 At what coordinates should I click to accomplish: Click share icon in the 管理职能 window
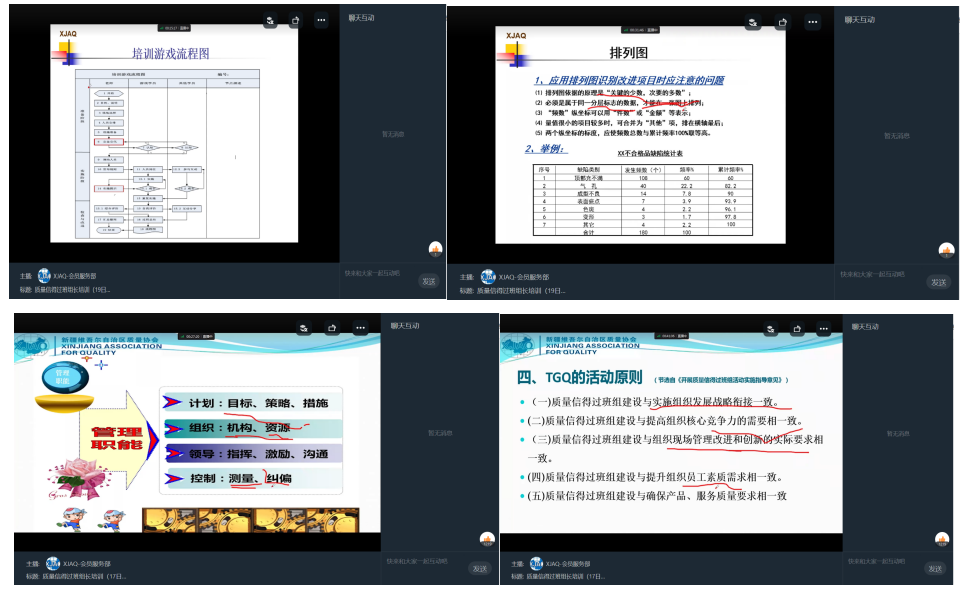point(333,327)
